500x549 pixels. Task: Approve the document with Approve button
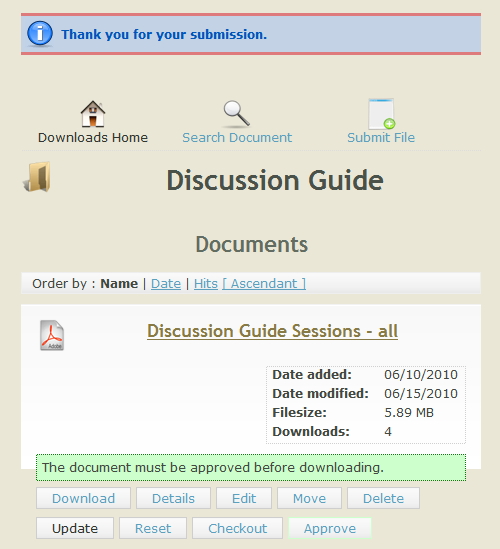330,528
